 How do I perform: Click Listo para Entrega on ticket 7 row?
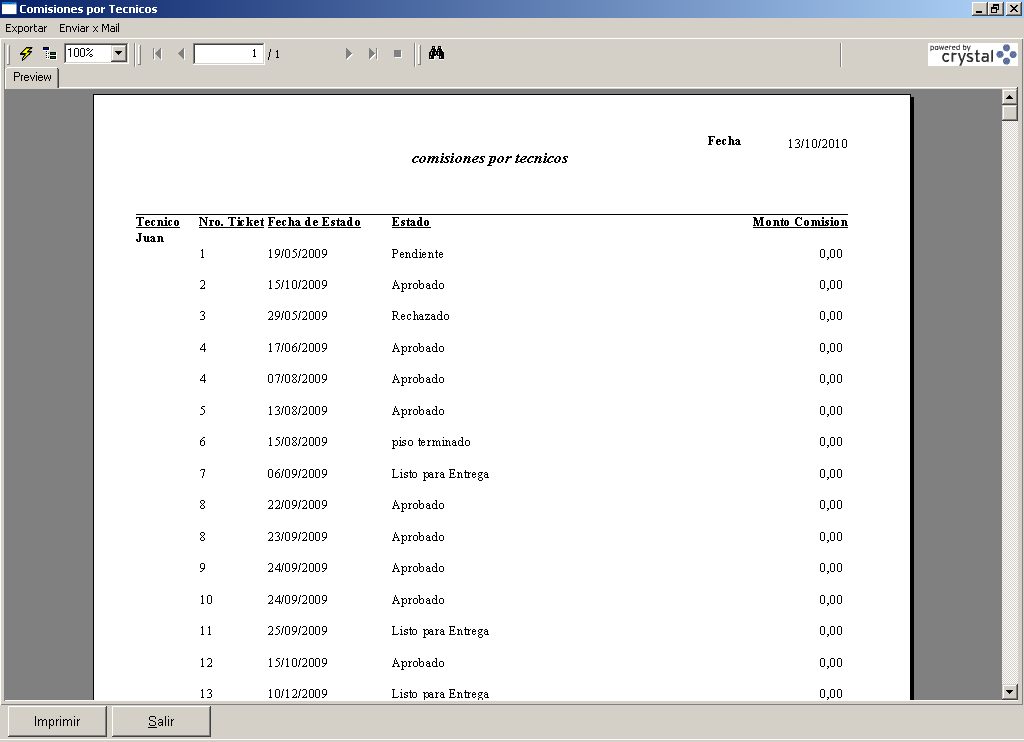pyautogui.click(x=440, y=474)
